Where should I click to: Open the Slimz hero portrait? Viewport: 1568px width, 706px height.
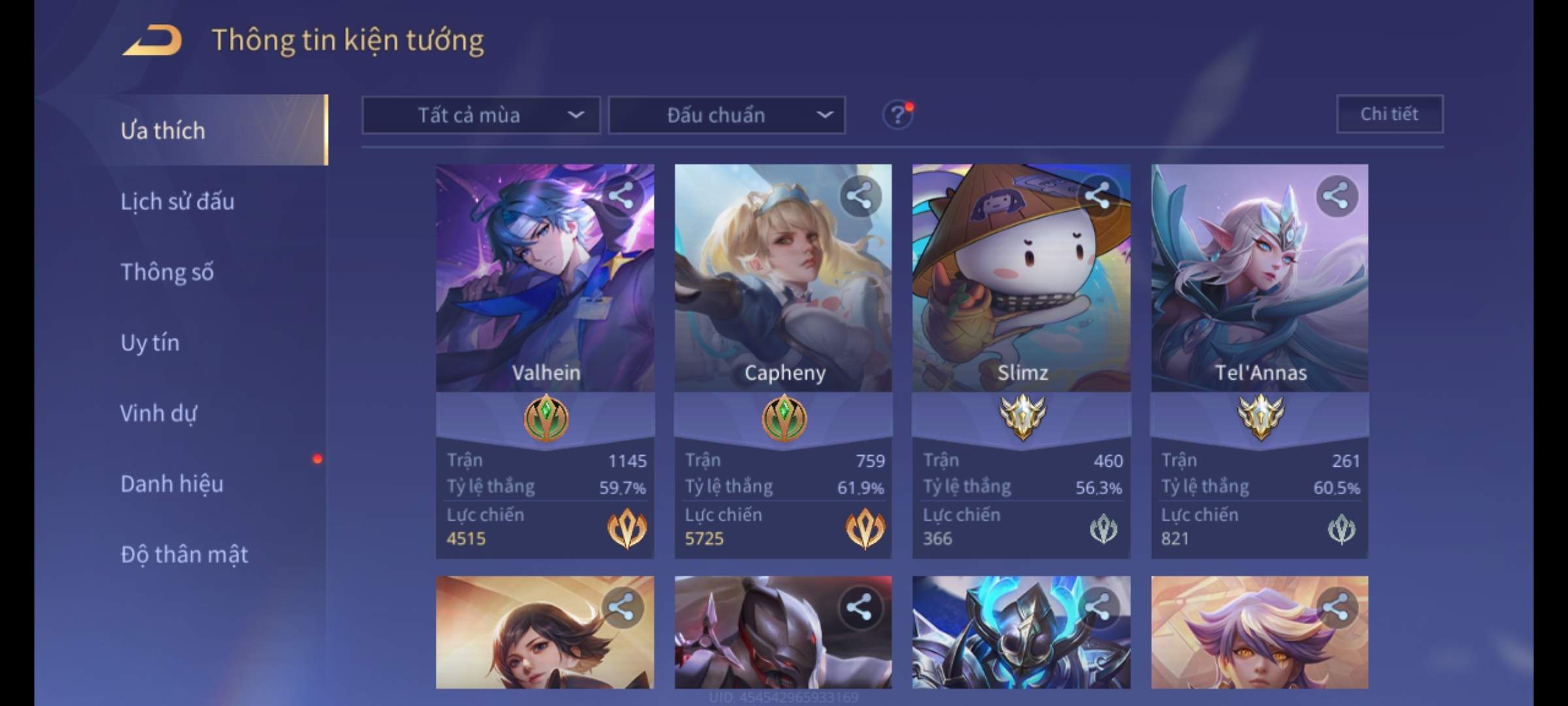tap(1021, 278)
